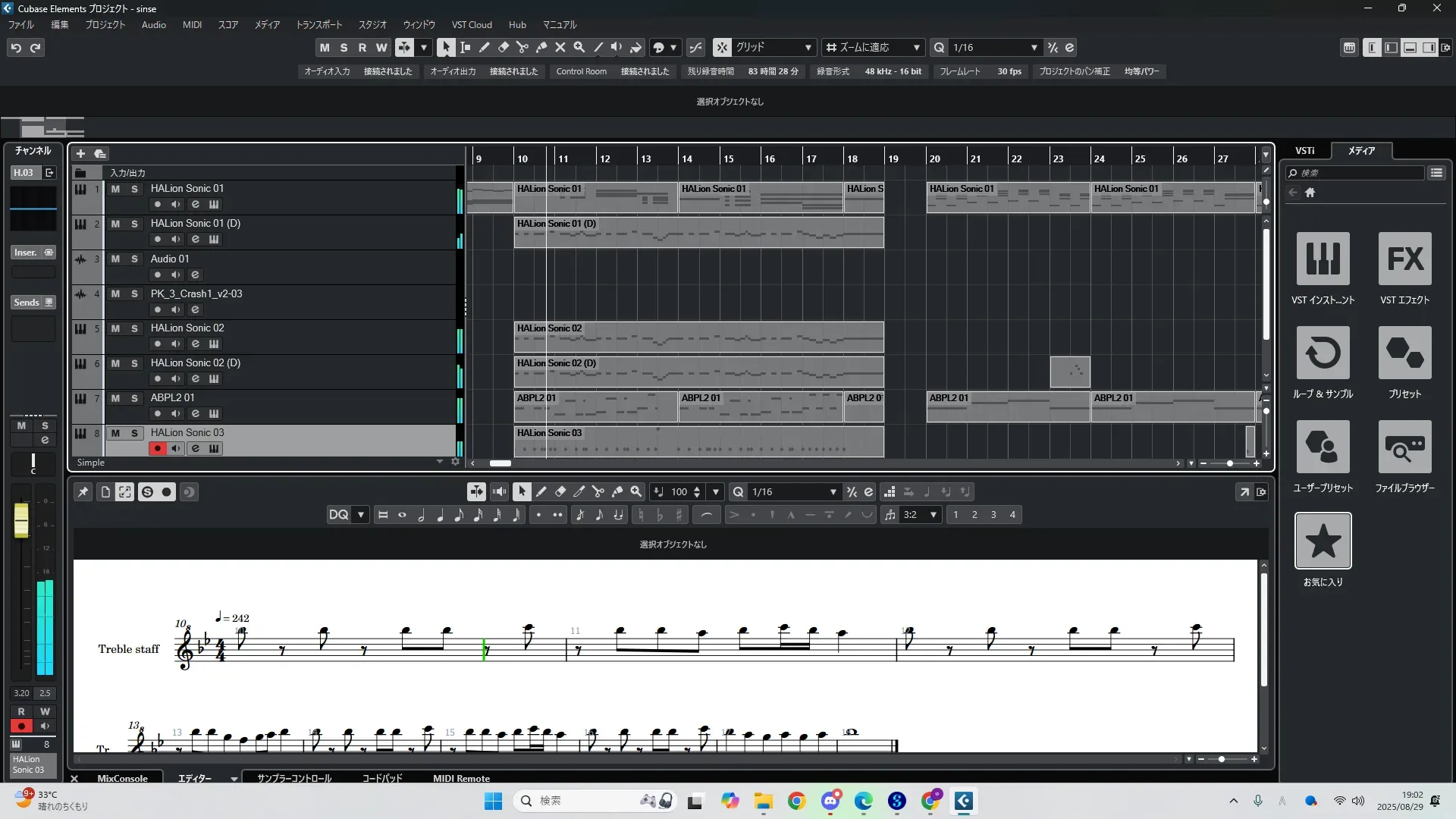Screen dimensions: 1456x819
Task: Click the channel volume fader handle
Action: [x=21, y=520]
